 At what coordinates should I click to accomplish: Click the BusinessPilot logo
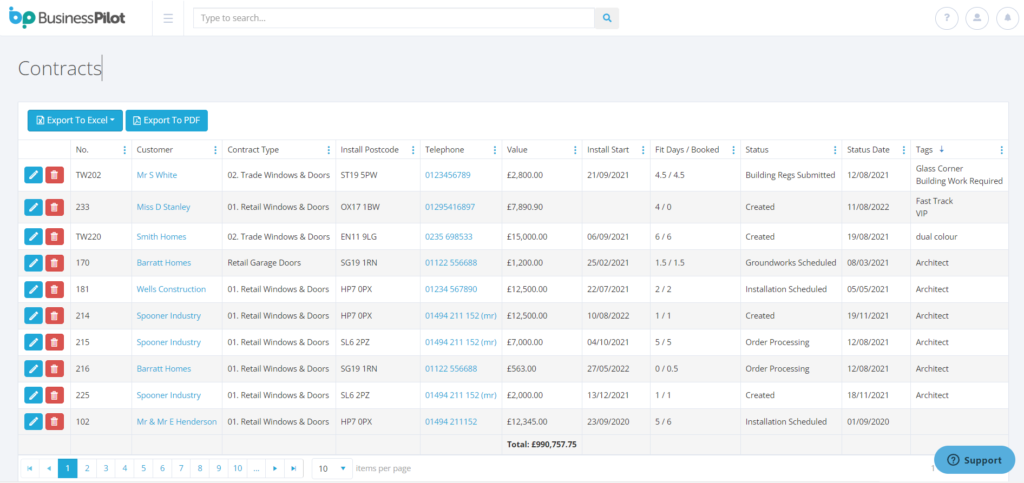click(67, 18)
